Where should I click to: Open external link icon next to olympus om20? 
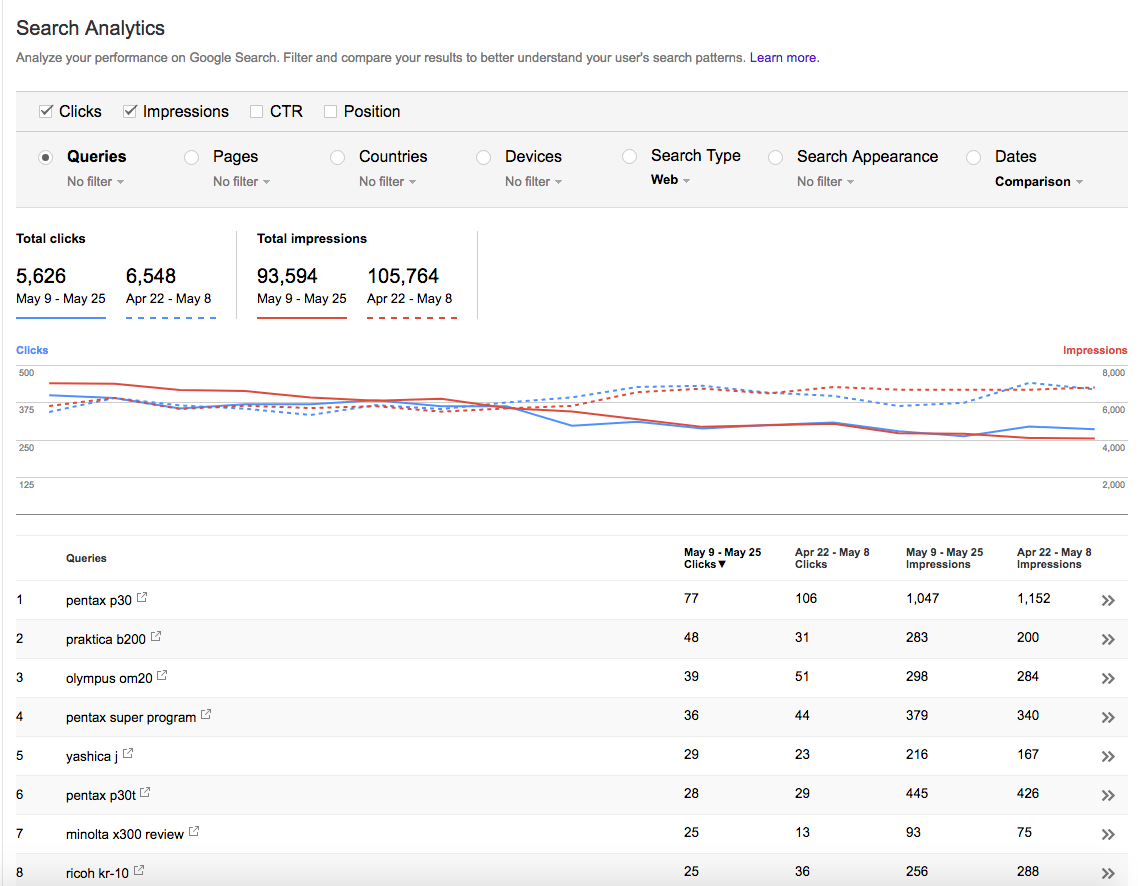(x=162, y=676)
